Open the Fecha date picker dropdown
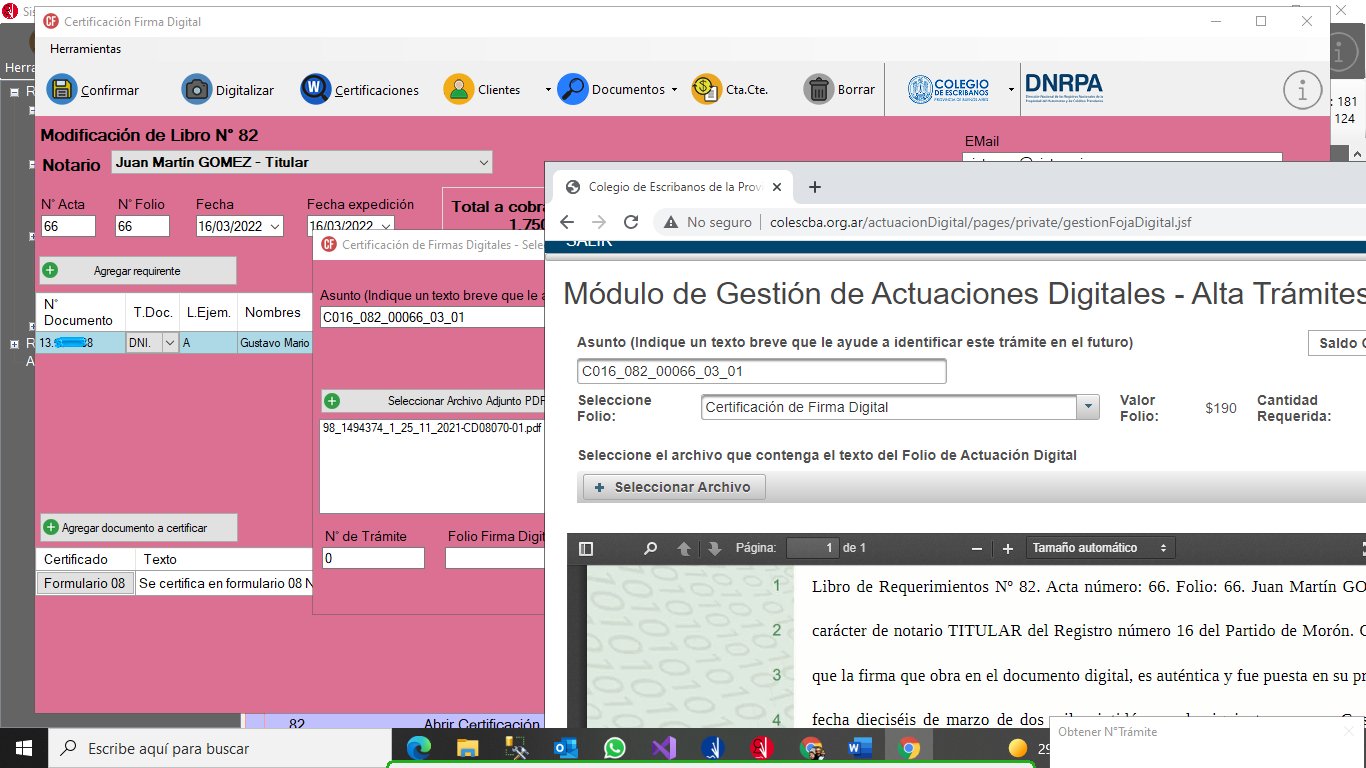 (x=273, y=226)
